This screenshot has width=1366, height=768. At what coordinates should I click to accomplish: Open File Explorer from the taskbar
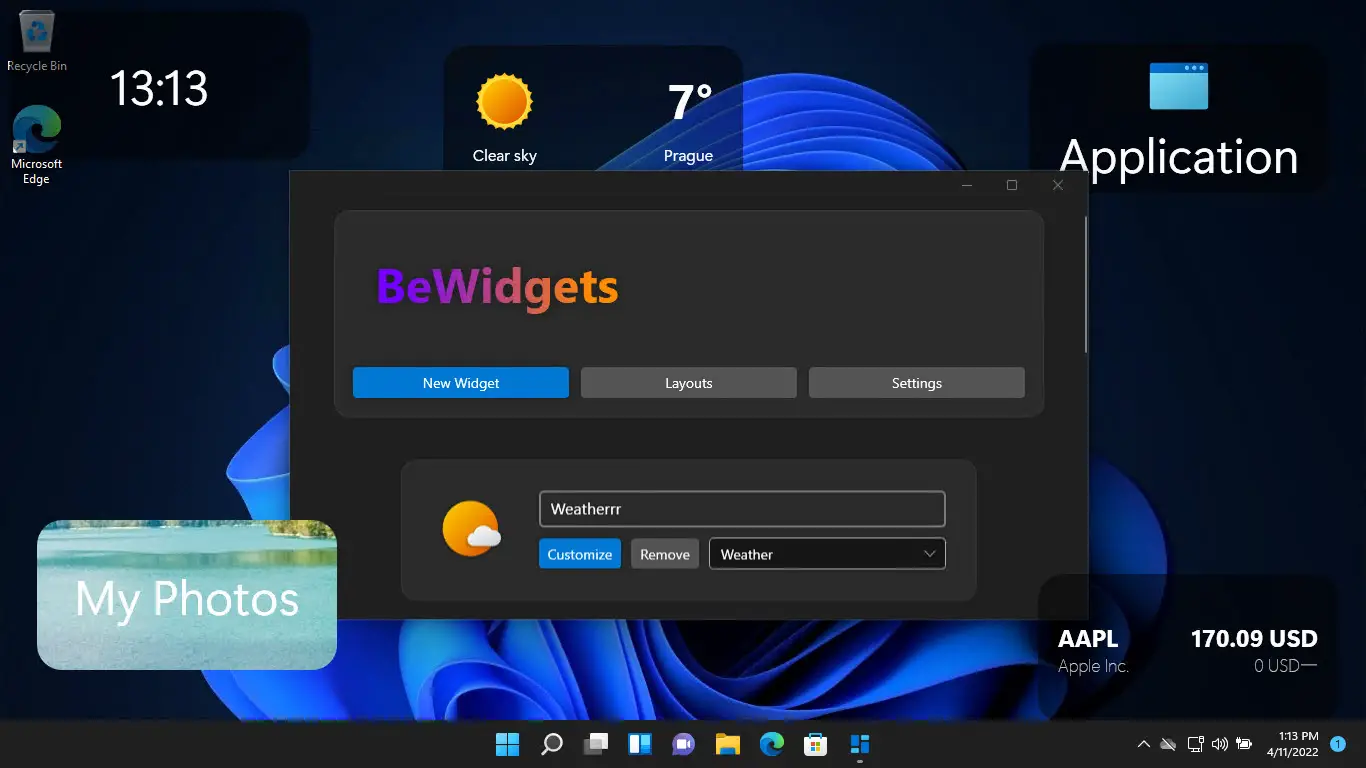pos(727,744)
